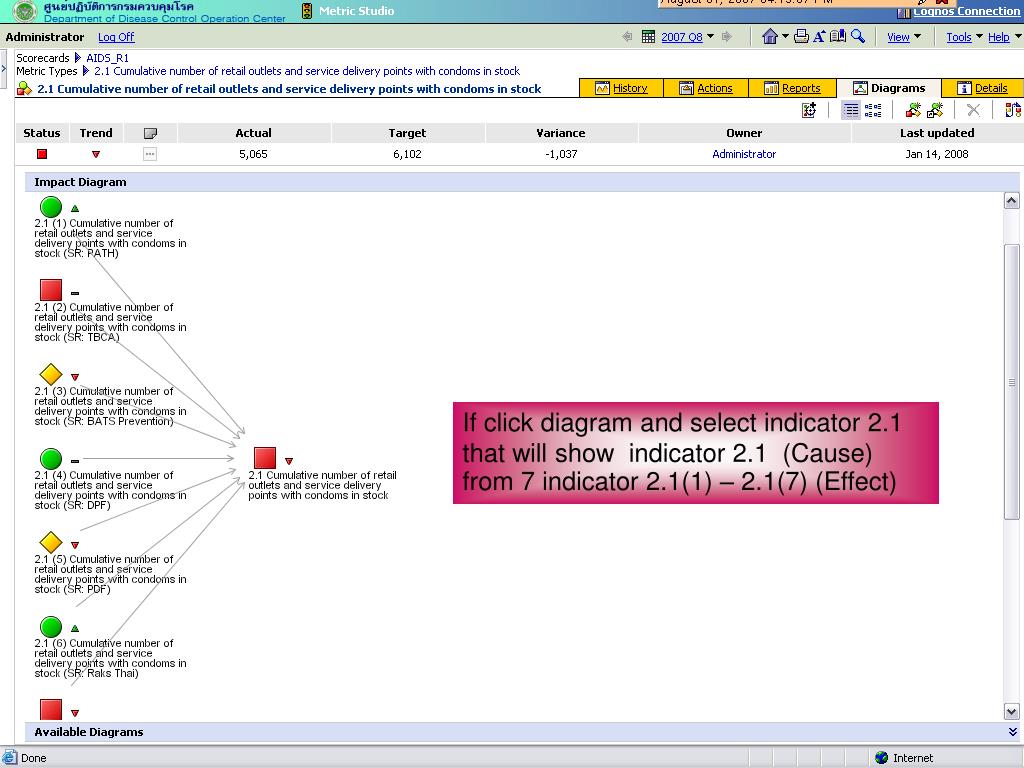
Task: Click the Metric Studio traffic light icon
Action: (306, 10)
